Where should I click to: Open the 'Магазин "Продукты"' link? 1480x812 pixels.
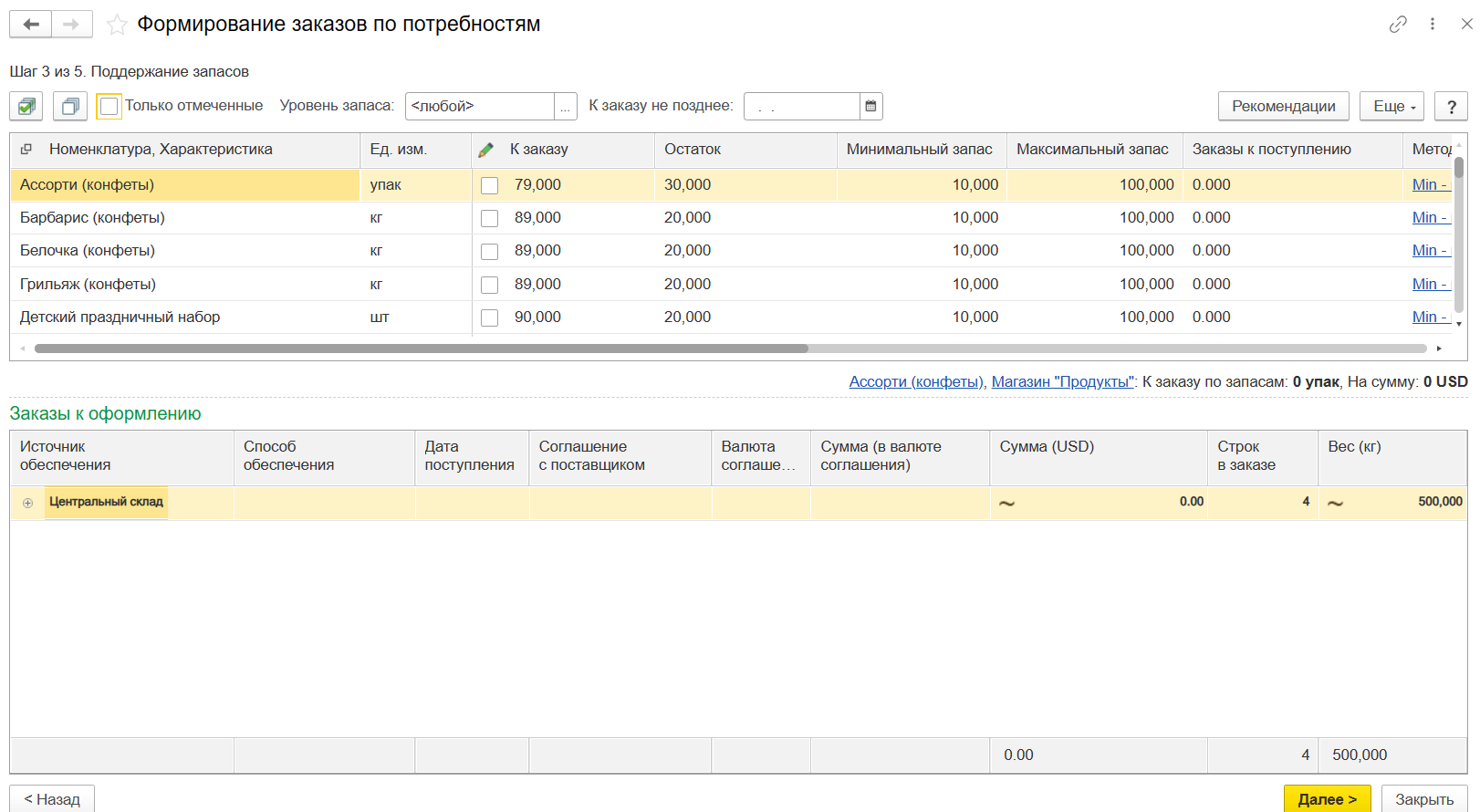pyautogui.click(x=1062, y=382)
